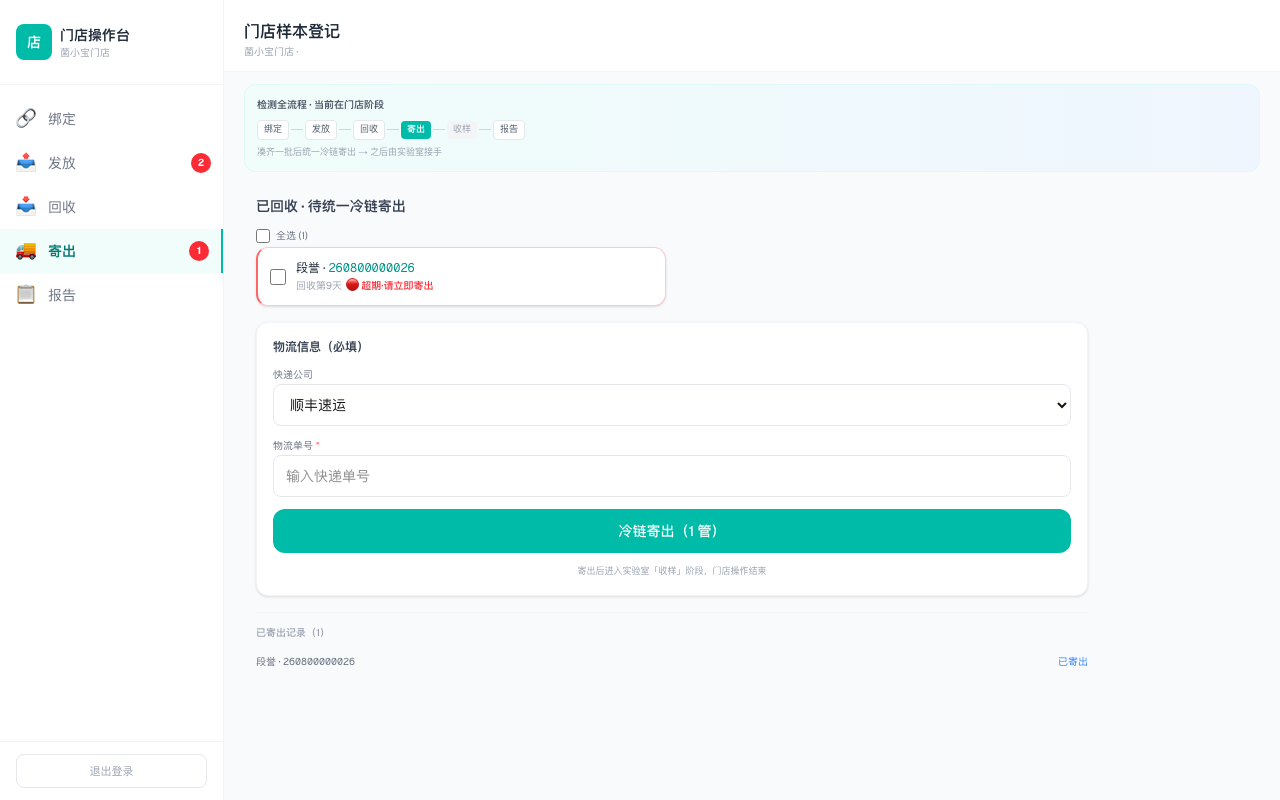
Task: Open the 快递公司 dropdown showing 顺丰速运
Action: [672, 405]
